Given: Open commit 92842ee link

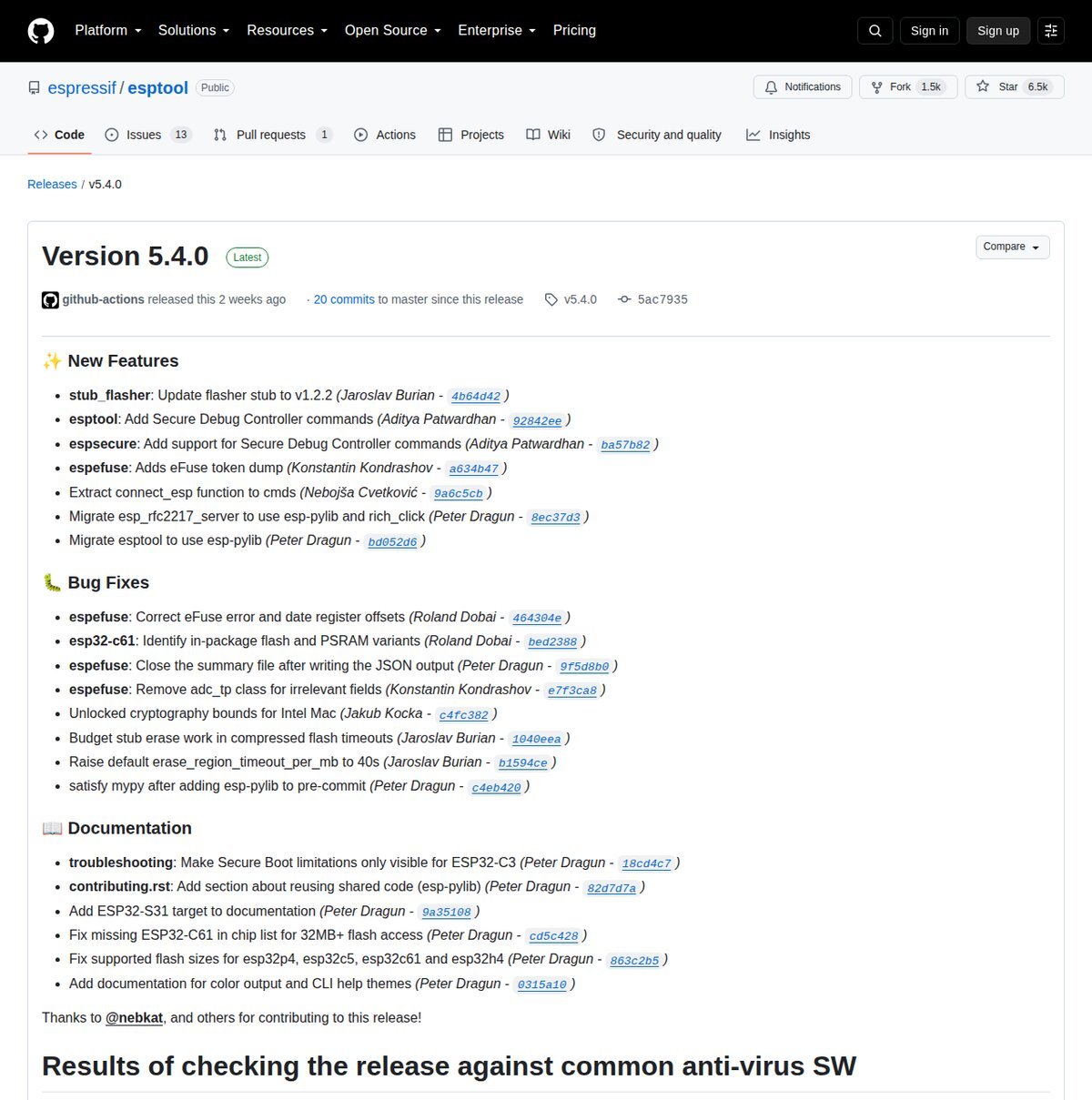Looking at the screenshot, I should coord(537,421).
